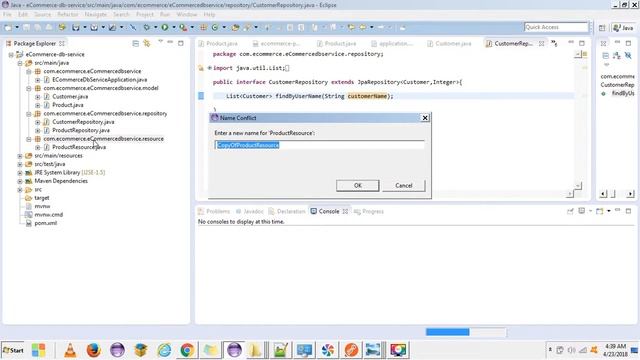Switch to the Customer.java editor tab
The height and width of the screenshot is (360, 640).
click(x=448, y=43)
